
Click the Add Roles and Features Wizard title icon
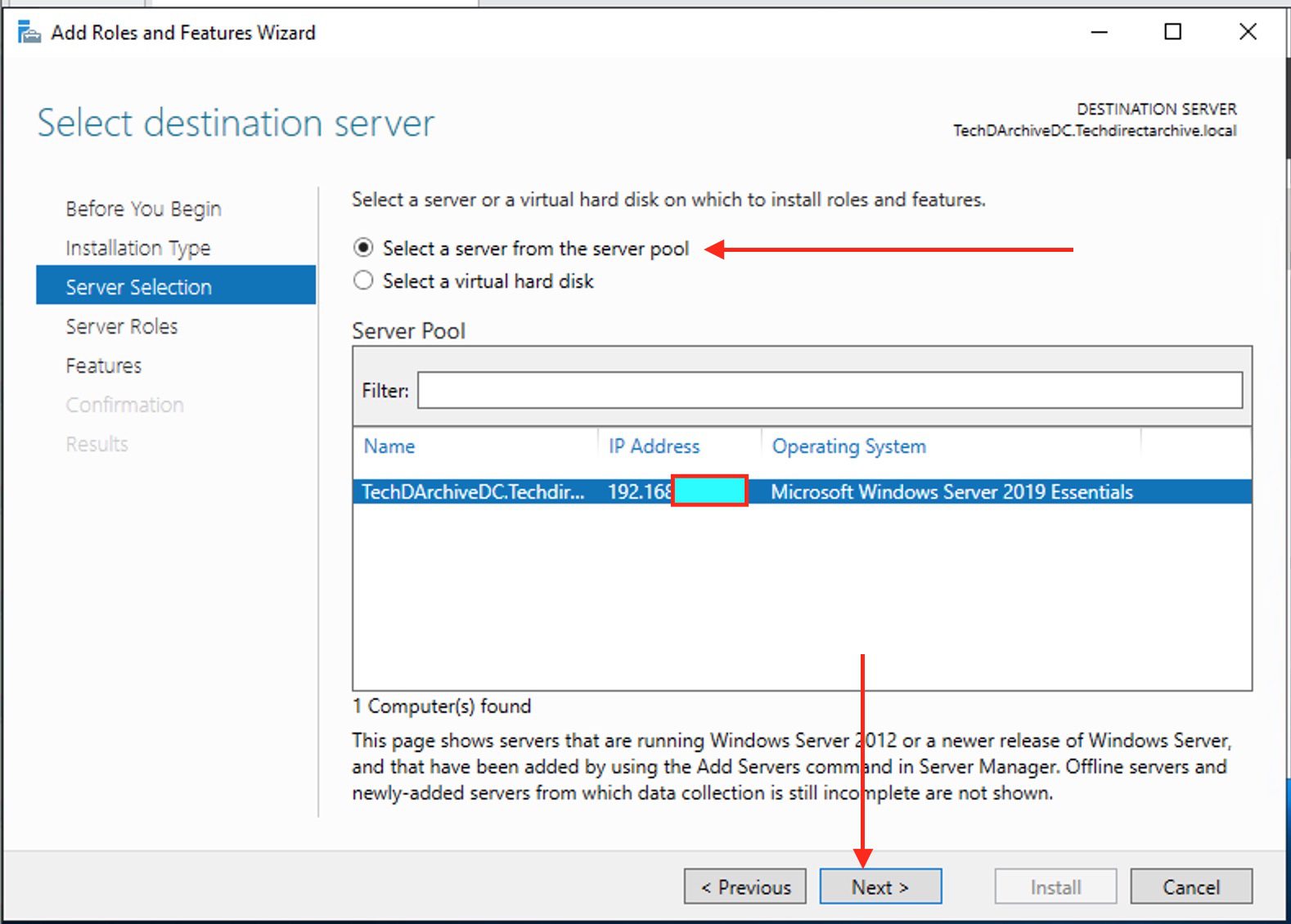tap(29, 33)
